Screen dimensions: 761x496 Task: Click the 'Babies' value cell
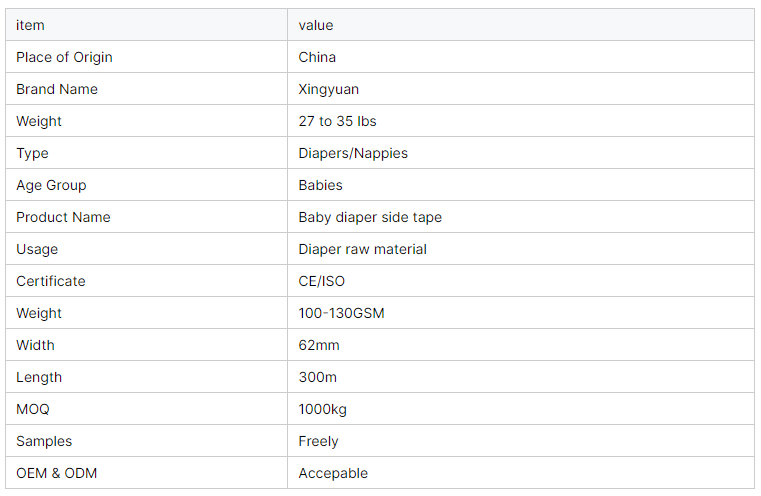[320, 185]
